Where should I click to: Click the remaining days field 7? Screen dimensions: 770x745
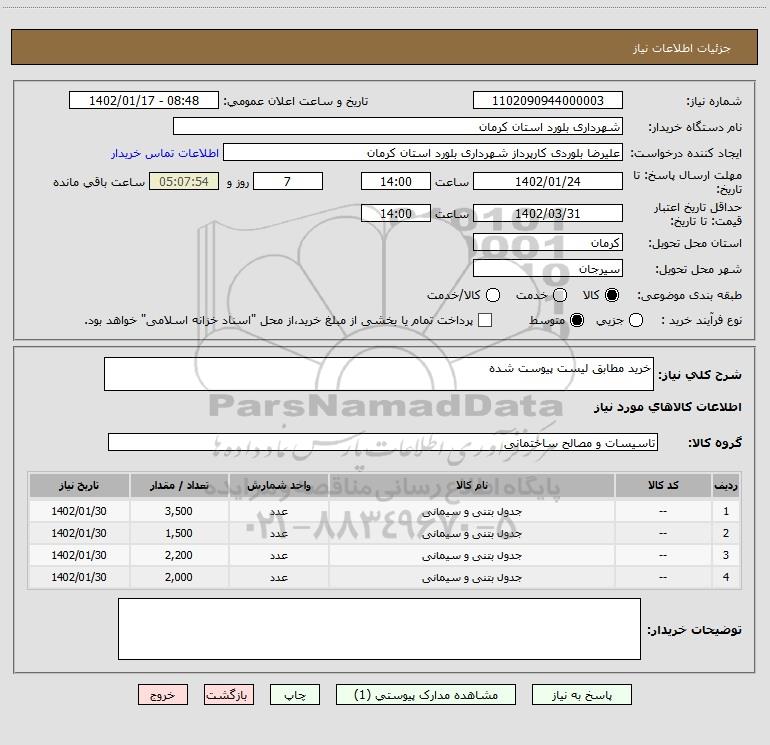click(x=288, y=181)
